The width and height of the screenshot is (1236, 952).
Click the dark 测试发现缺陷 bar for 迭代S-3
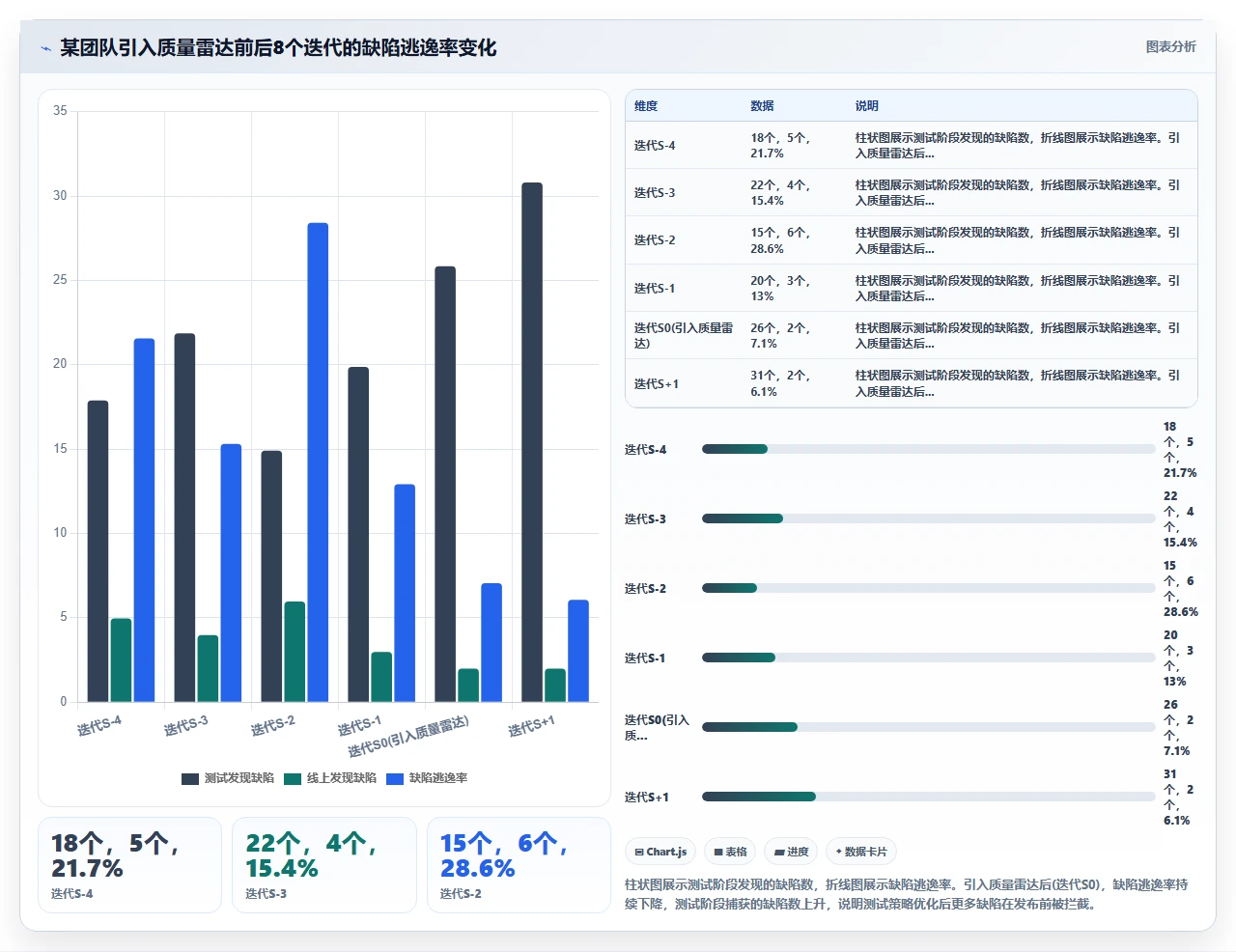(x=184, y=518)
